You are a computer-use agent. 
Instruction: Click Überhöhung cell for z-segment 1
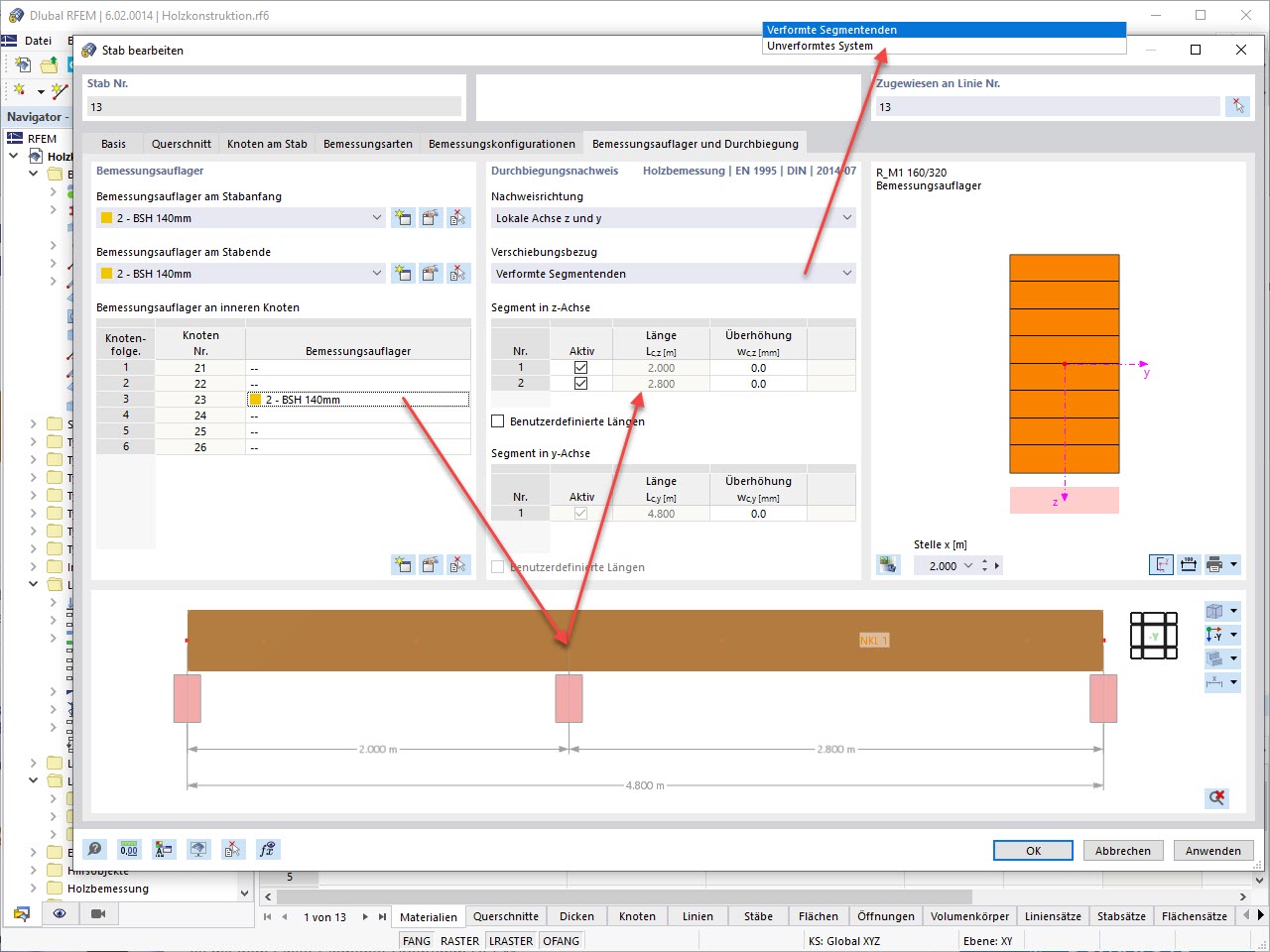(x=758, y=368)
